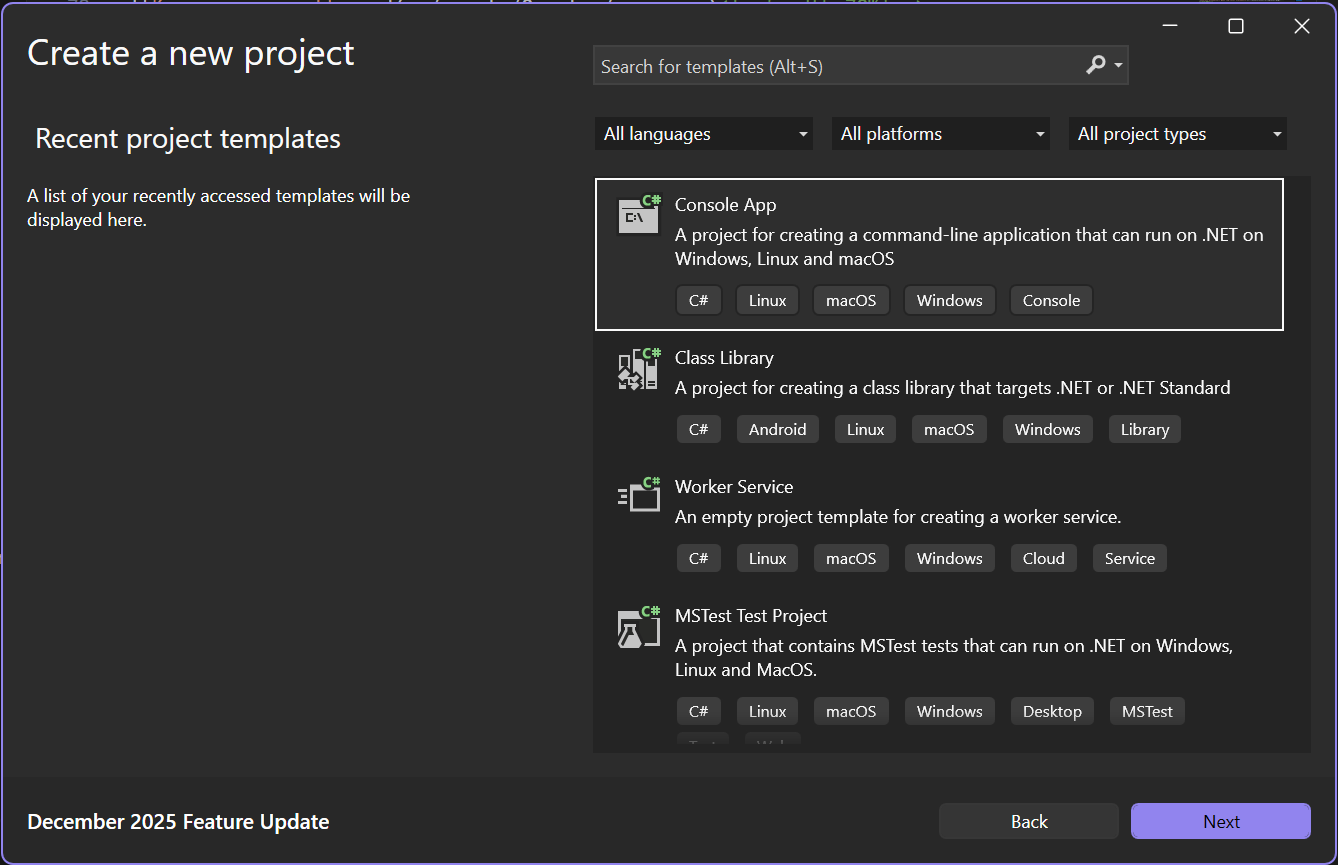Click the Linux tag under Worker Service
Screen dimensions: 1338x865
768,558
